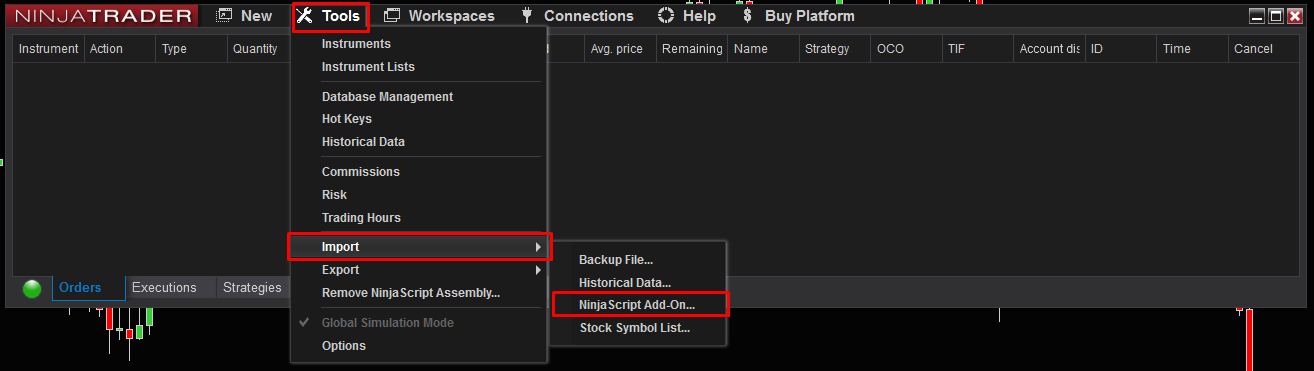Click the window icon beside New
Viewport: 1314px width, 371px height.
(x=224, y=16)
